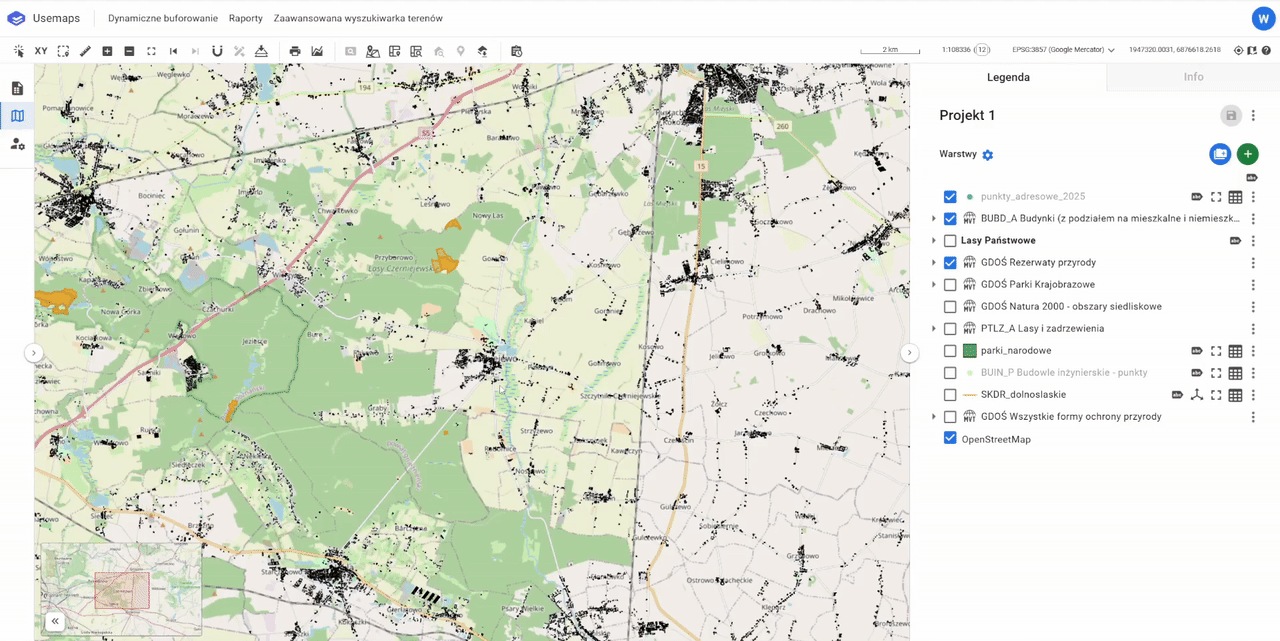1280x641 pixels.
Task: Expand the PTLZ_A Lasy i zadrzewienia layer
Action: (x=934, y=329)
